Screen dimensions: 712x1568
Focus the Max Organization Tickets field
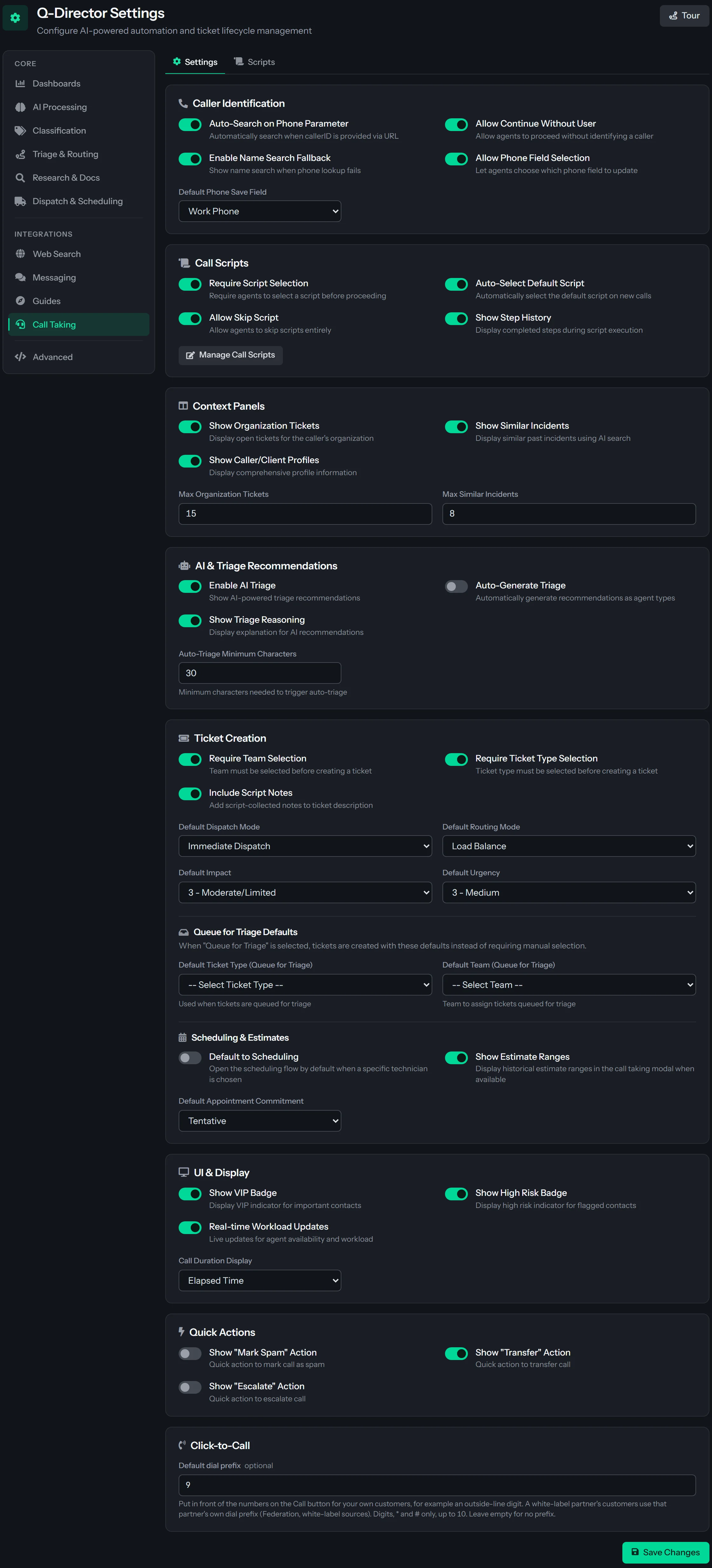(x=305, y=514)
